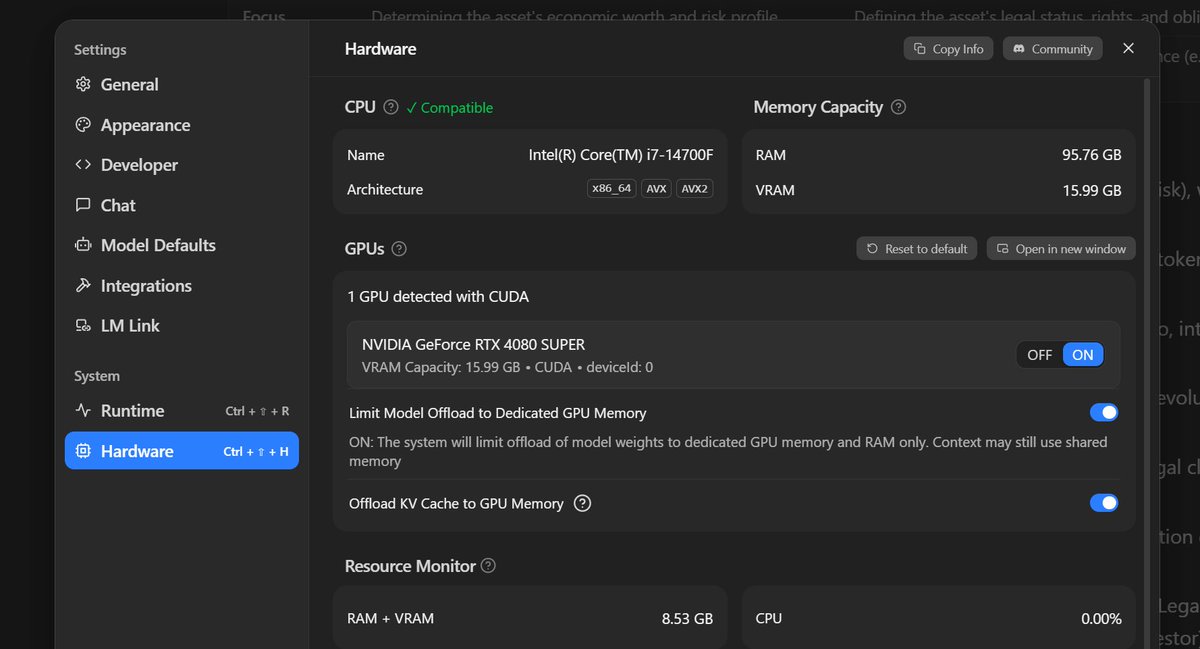Open the Integrations settings section

point(181,286)
